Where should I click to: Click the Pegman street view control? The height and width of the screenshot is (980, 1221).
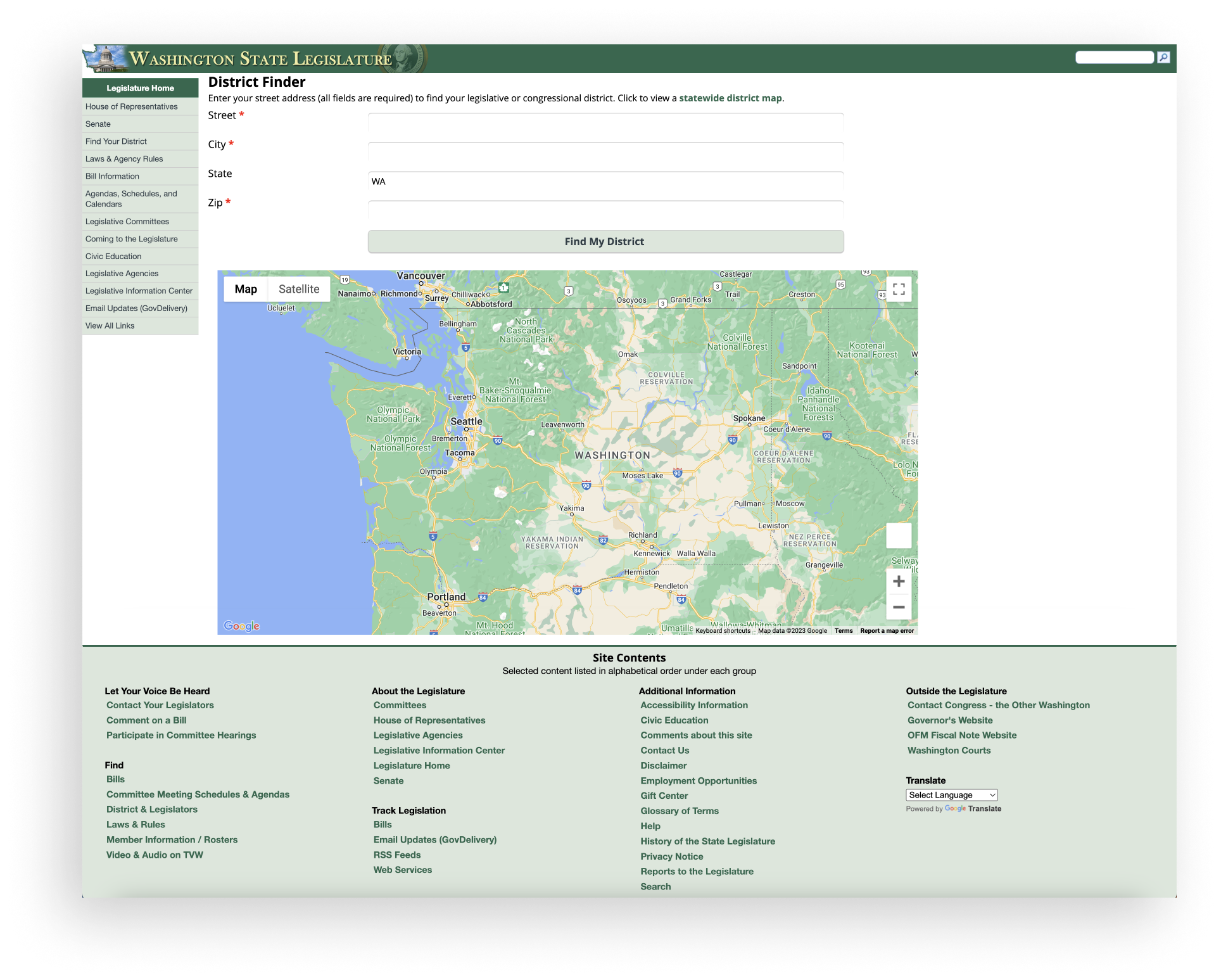point(898,536)
